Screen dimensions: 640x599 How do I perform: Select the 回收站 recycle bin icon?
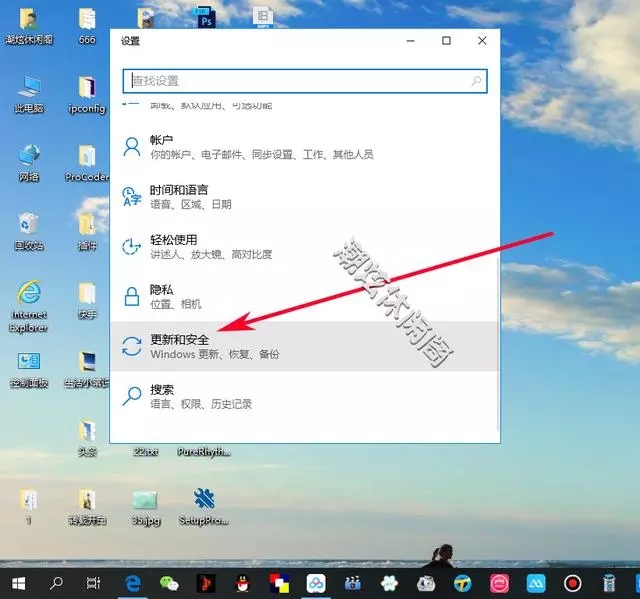(29, 231)
